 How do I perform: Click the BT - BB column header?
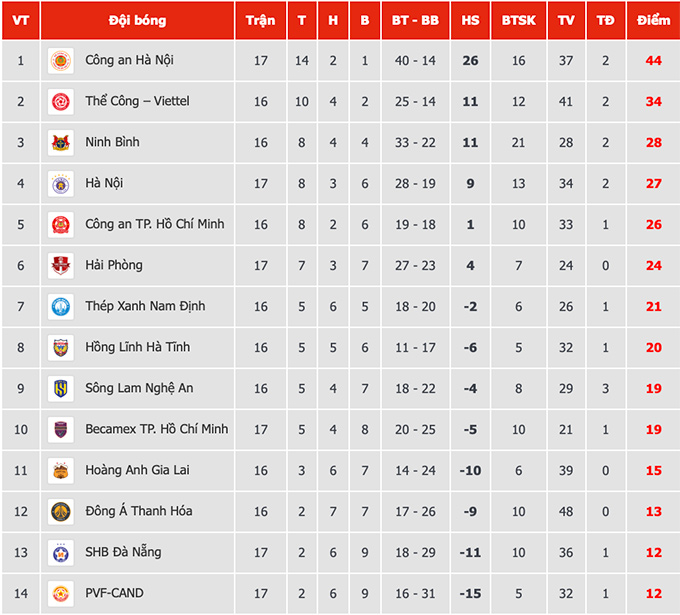click(415, 21)
